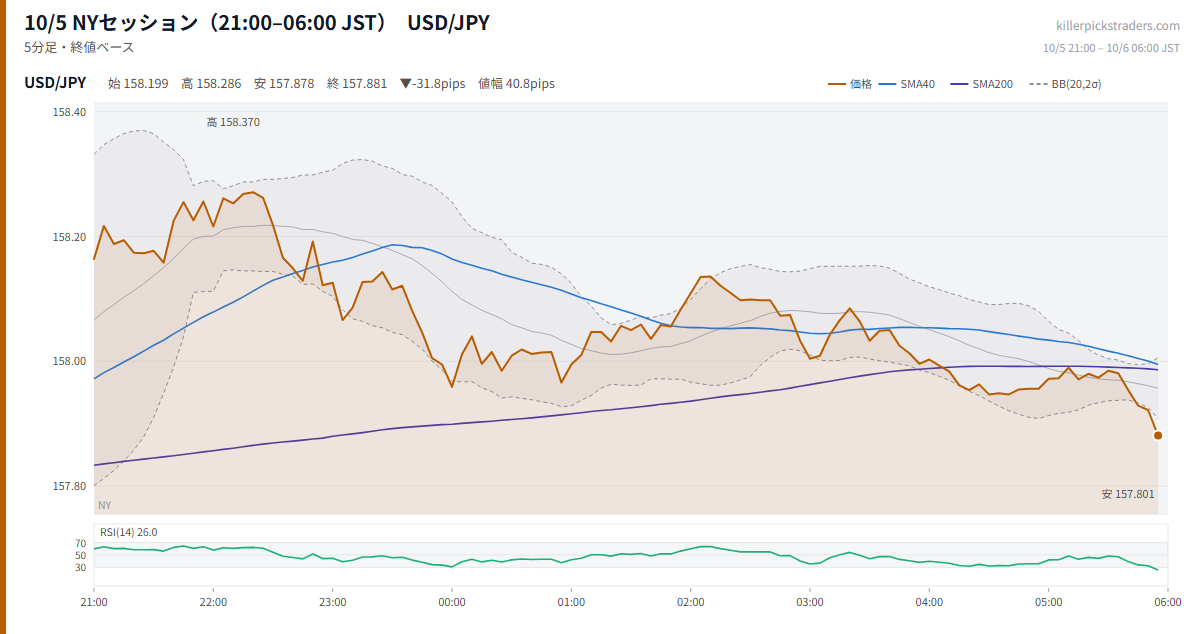The width and height of the screenshot is (1200, 634).
Task: Click the 158.20 y-axis label
Action: (x=70, y=237)
